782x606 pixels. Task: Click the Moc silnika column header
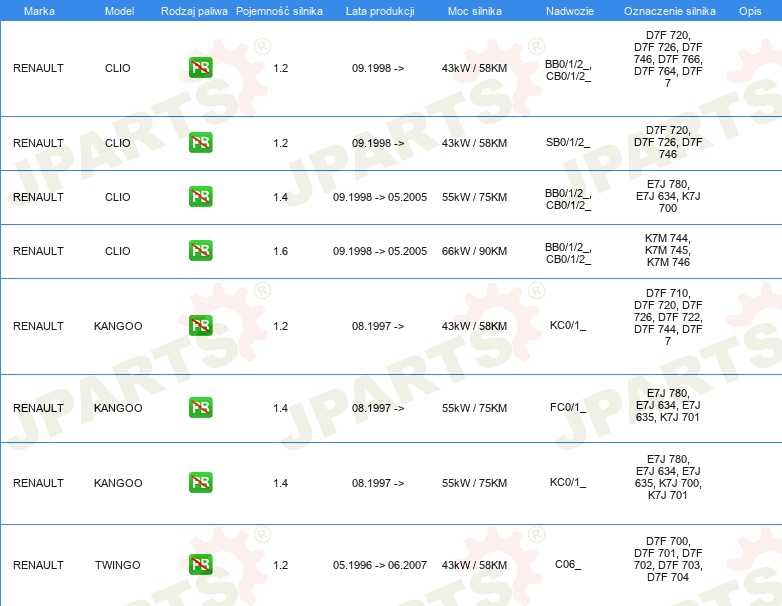point(475,11)
